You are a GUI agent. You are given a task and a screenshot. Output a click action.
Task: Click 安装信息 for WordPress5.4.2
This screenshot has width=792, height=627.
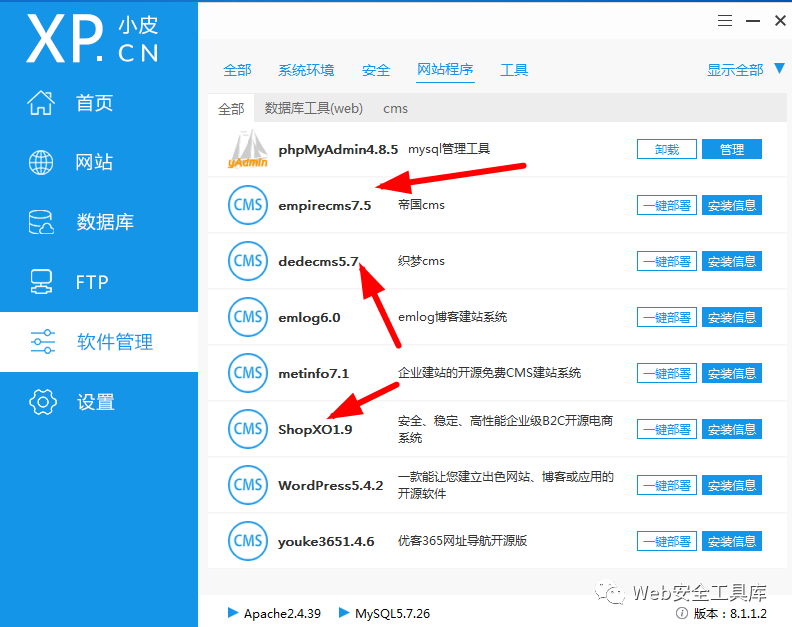point(732,486)
